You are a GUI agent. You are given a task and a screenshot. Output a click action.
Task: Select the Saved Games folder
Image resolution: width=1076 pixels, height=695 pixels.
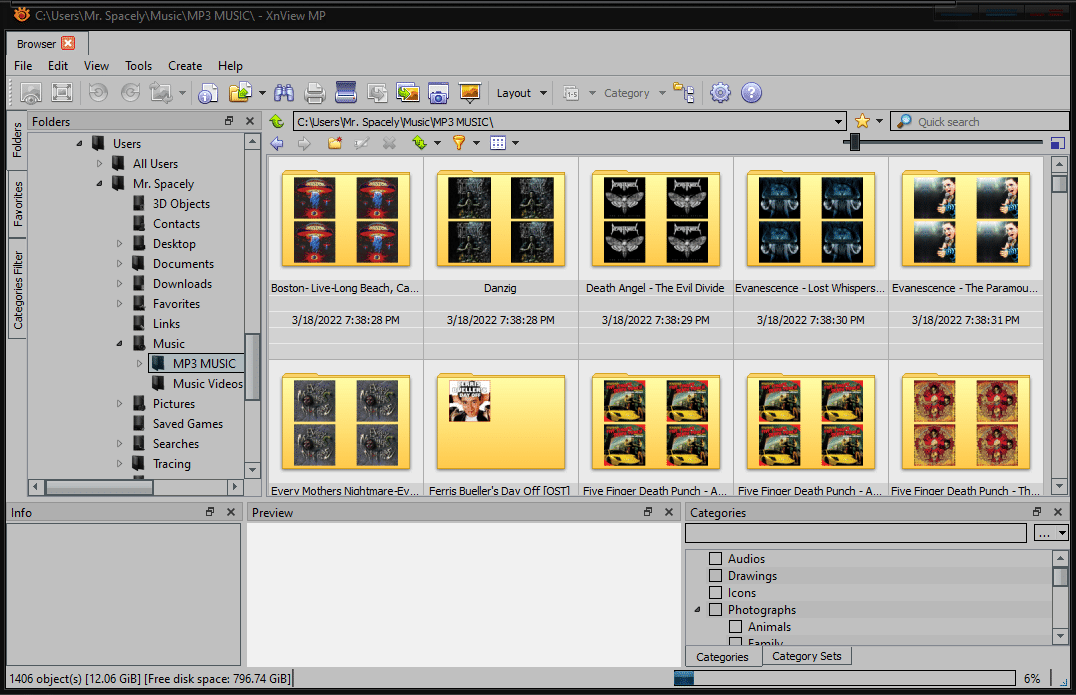[187, 423]
